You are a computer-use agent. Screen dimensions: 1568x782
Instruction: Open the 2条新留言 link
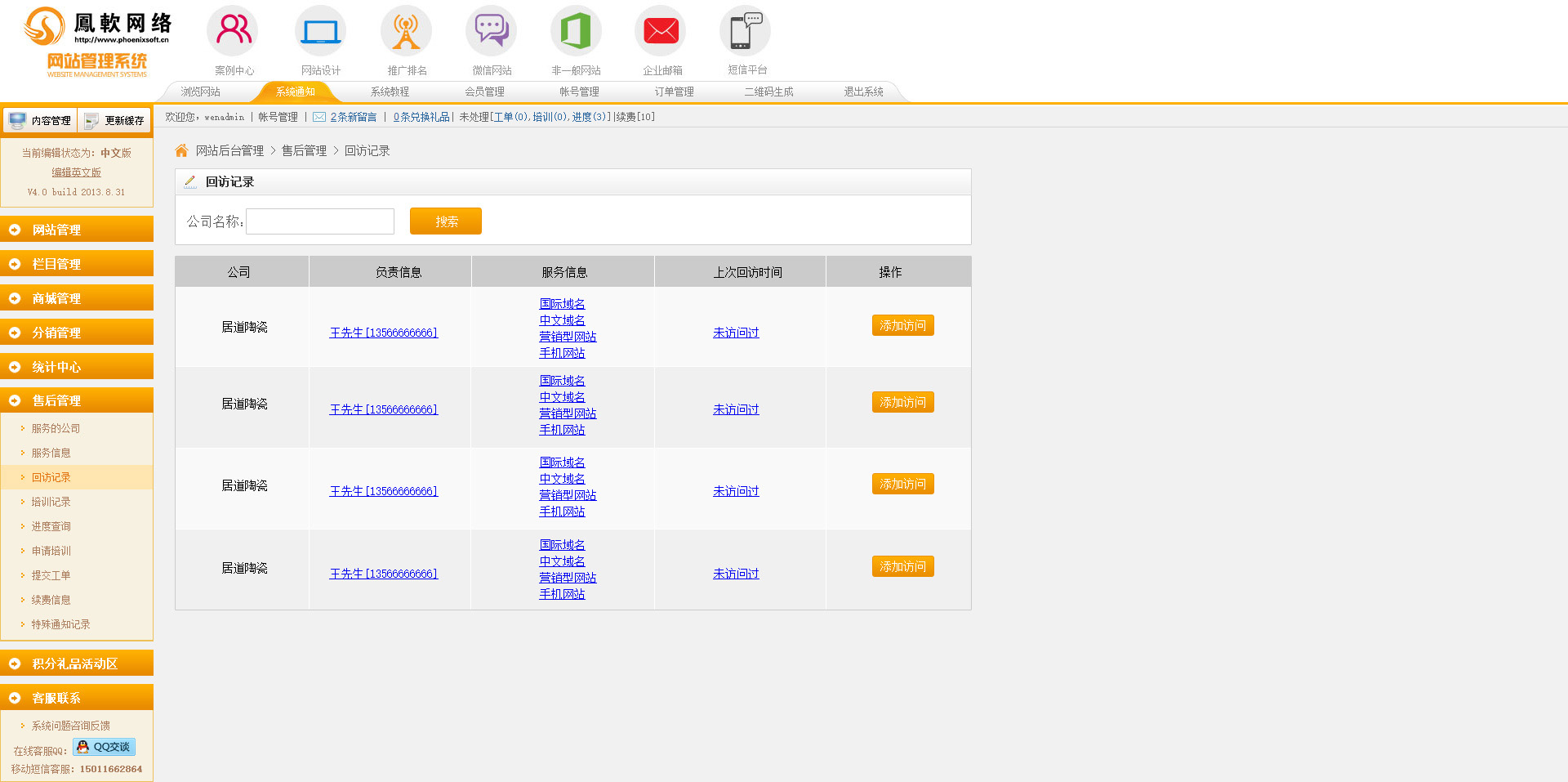[x=353, y=117]
